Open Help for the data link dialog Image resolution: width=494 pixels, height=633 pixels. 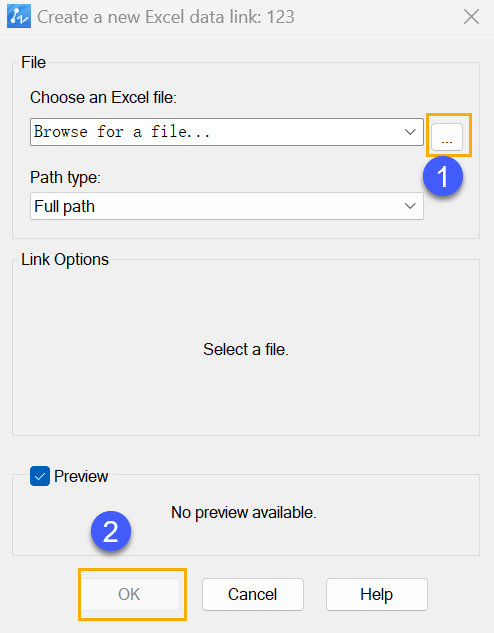click(377, 594)
